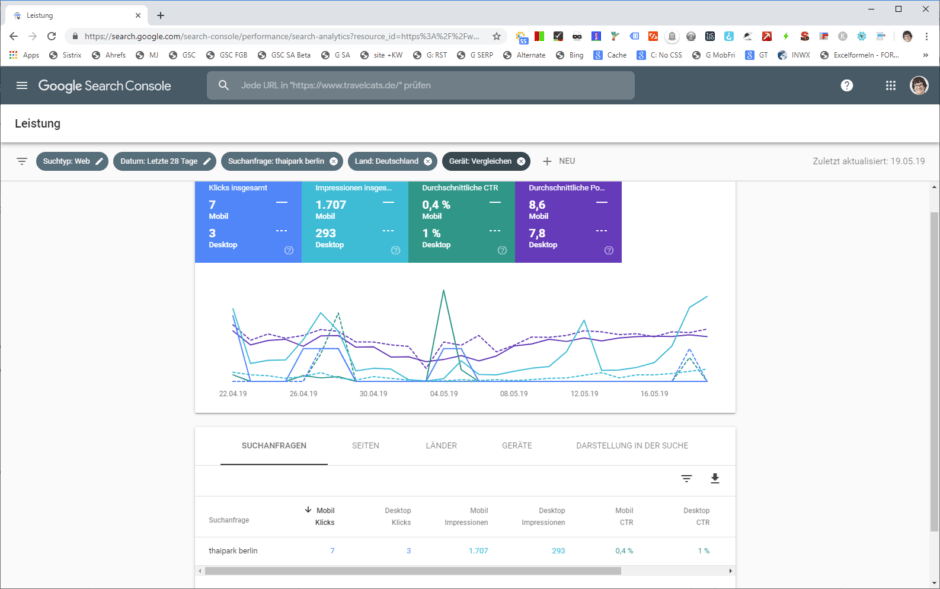Click the horizontal table scrollbar
This screenshot has height=589, width=940.
point(413,571)
